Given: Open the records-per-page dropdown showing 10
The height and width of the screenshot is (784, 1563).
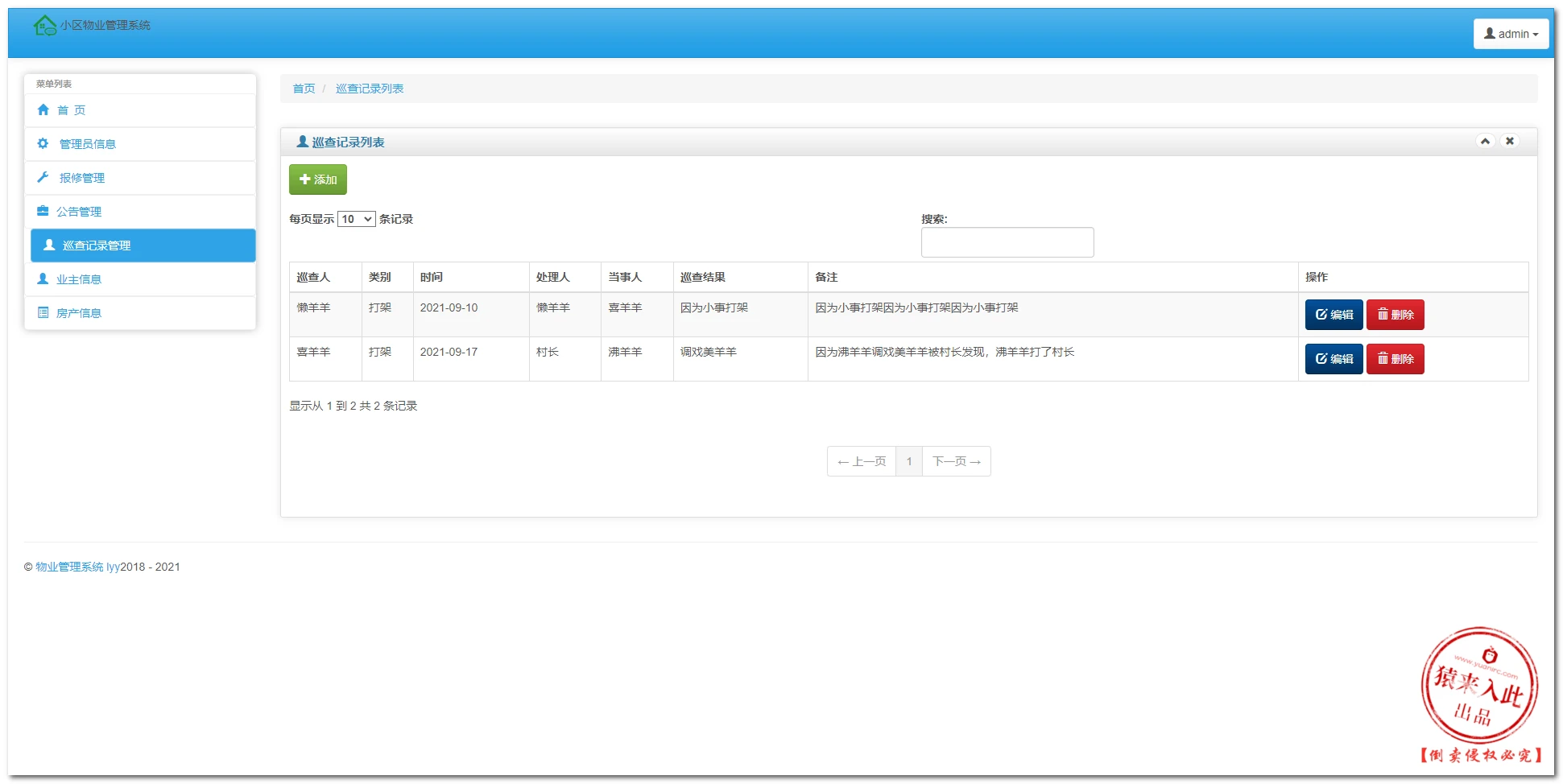Looking at the screenshot, I should click(357, 219).
